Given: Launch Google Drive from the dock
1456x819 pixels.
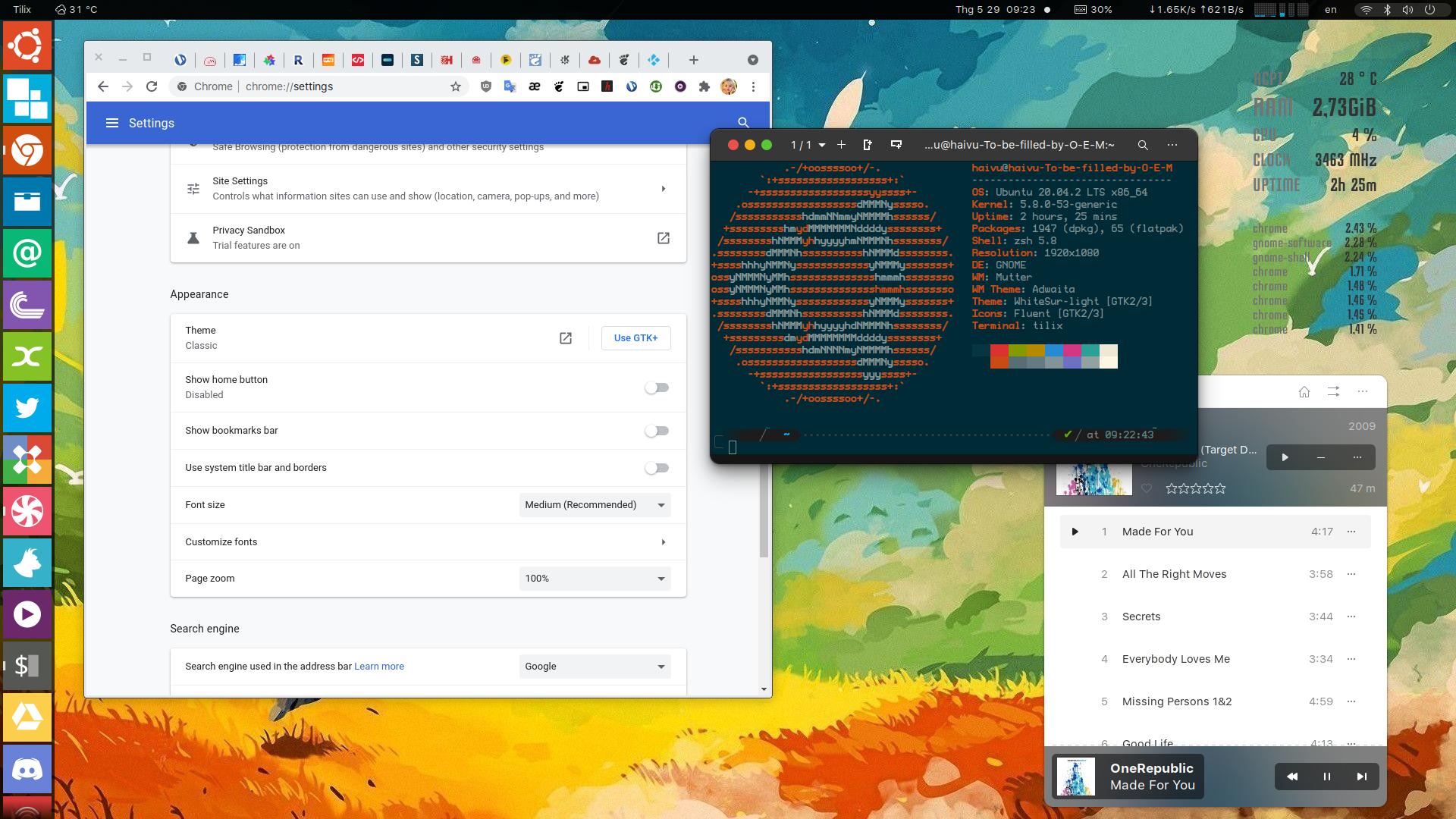Looking at the screenshot, I should pos(27,717).
